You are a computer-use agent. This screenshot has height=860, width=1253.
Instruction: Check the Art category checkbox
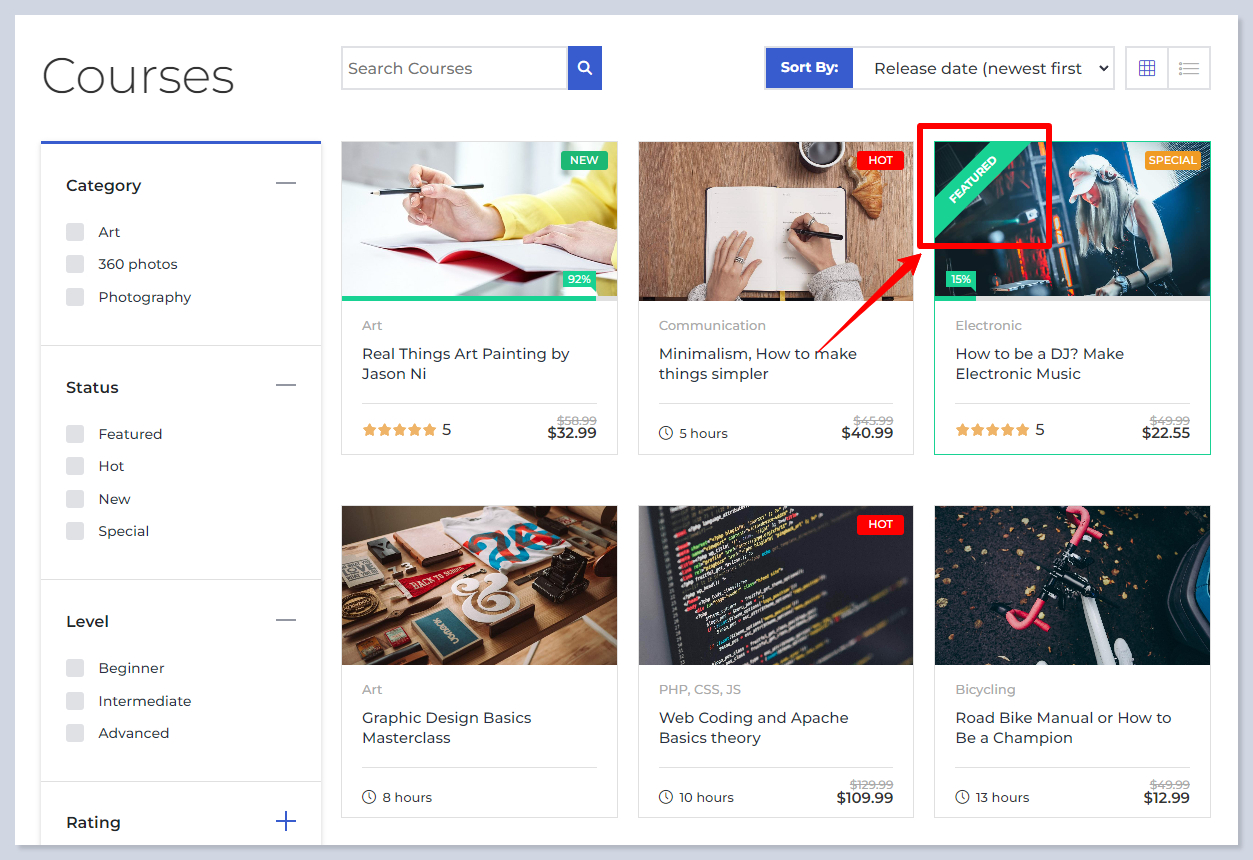pos(75,232)
